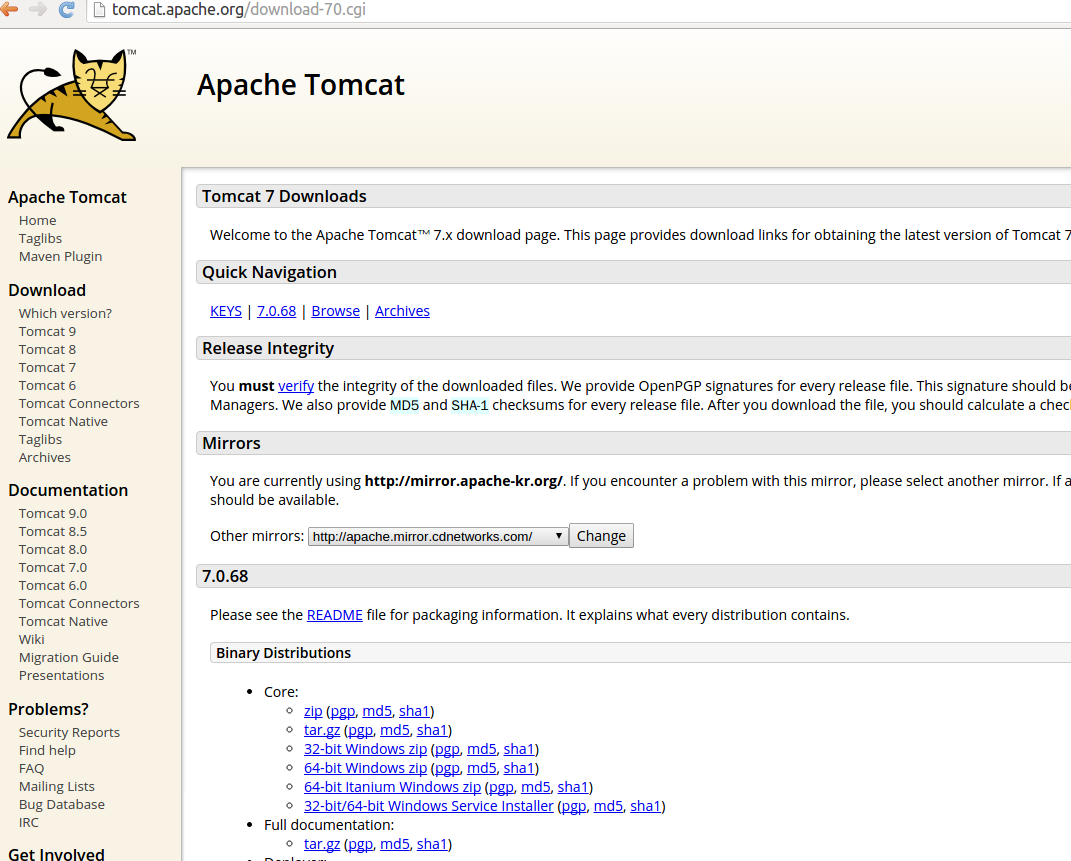Click the browser forward arrow
Screen dimensions: 1071x861
click(38, 9)
